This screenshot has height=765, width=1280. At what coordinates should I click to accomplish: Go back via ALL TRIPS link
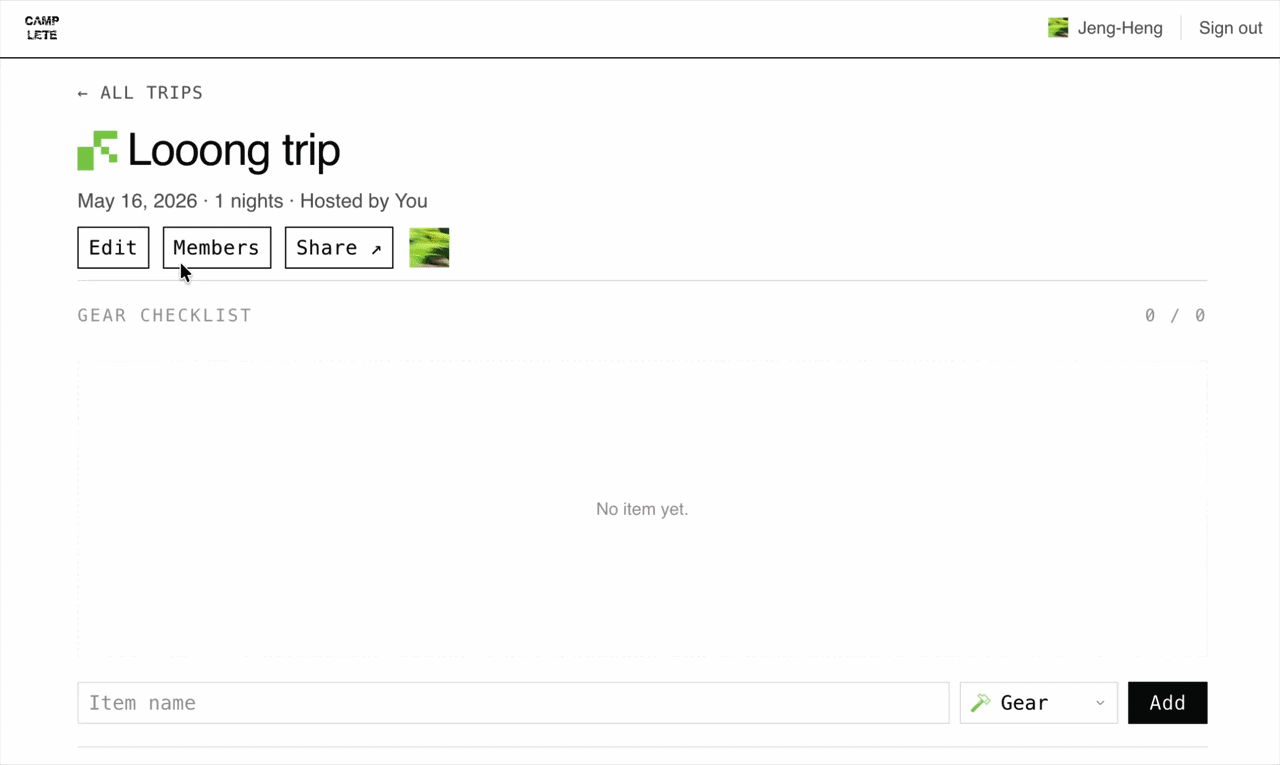click(x=140, y=93)
